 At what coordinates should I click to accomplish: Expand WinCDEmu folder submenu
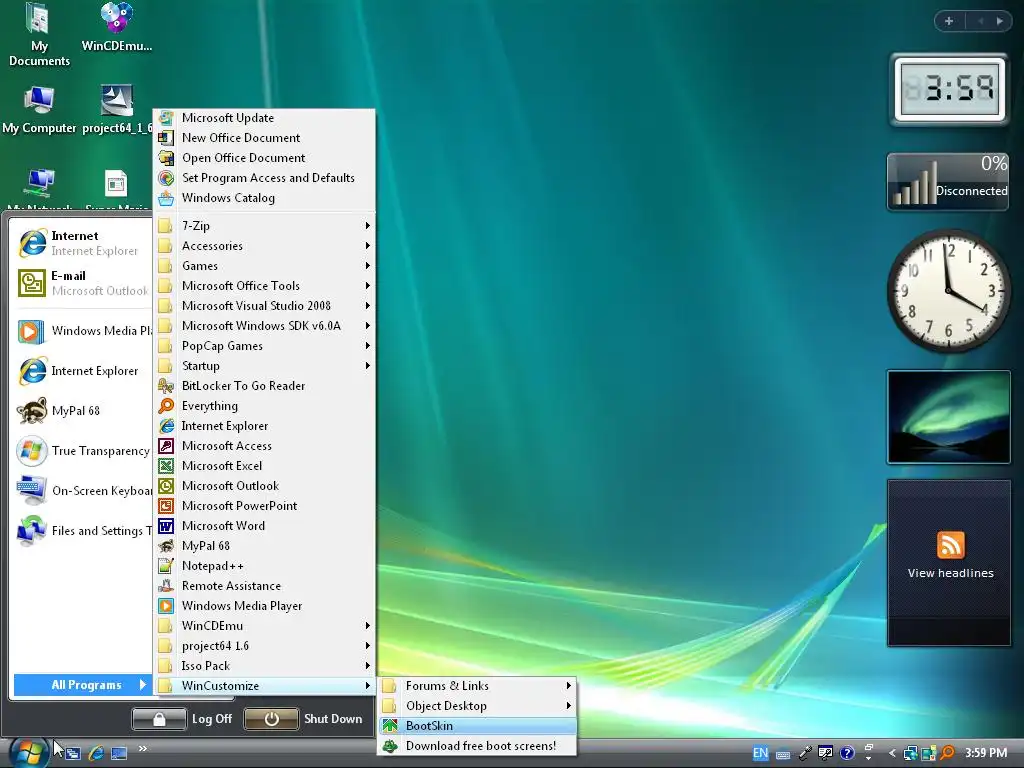[265, 626]
